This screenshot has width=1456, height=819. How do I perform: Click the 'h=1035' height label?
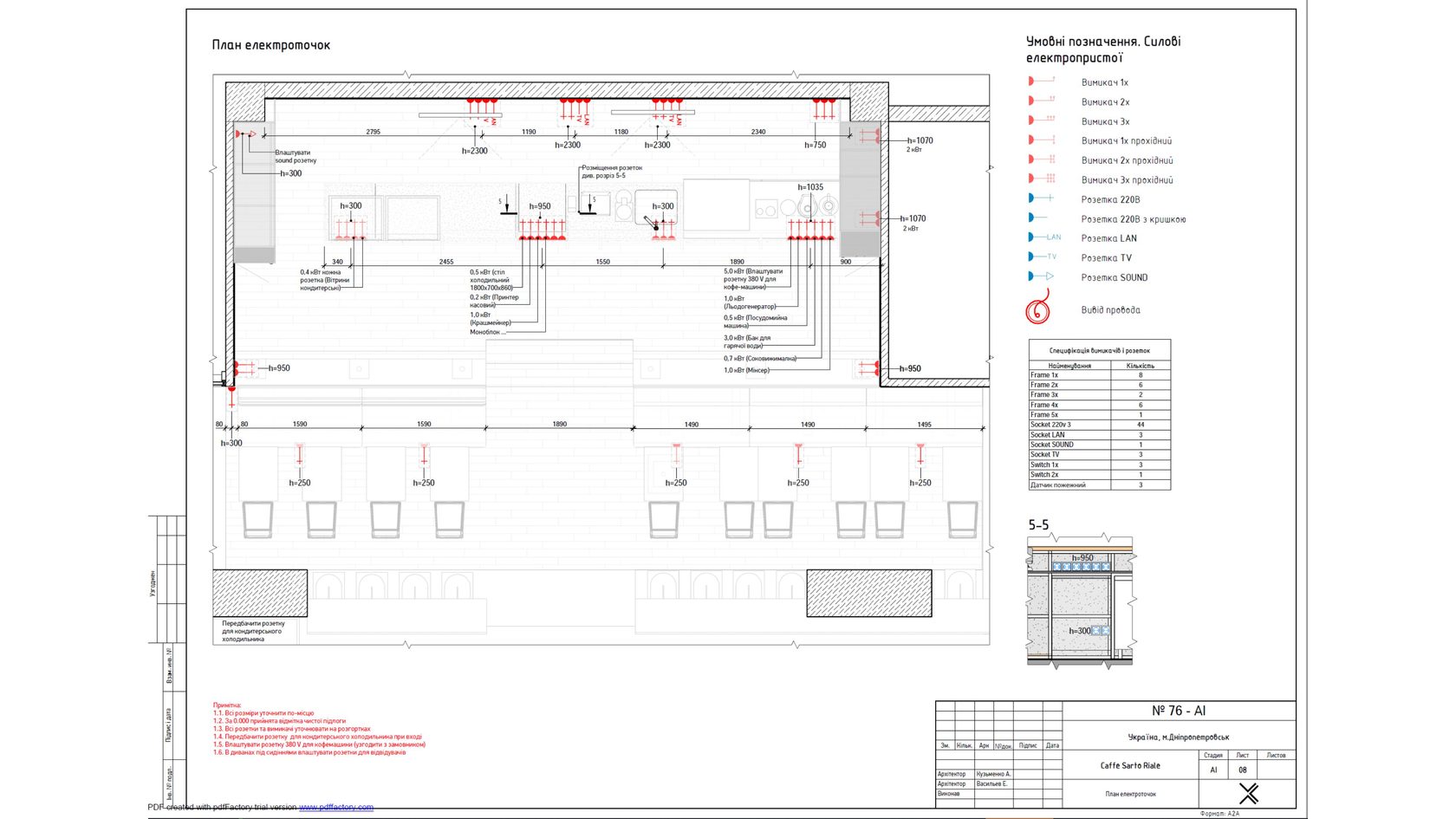tap(810, 186)
